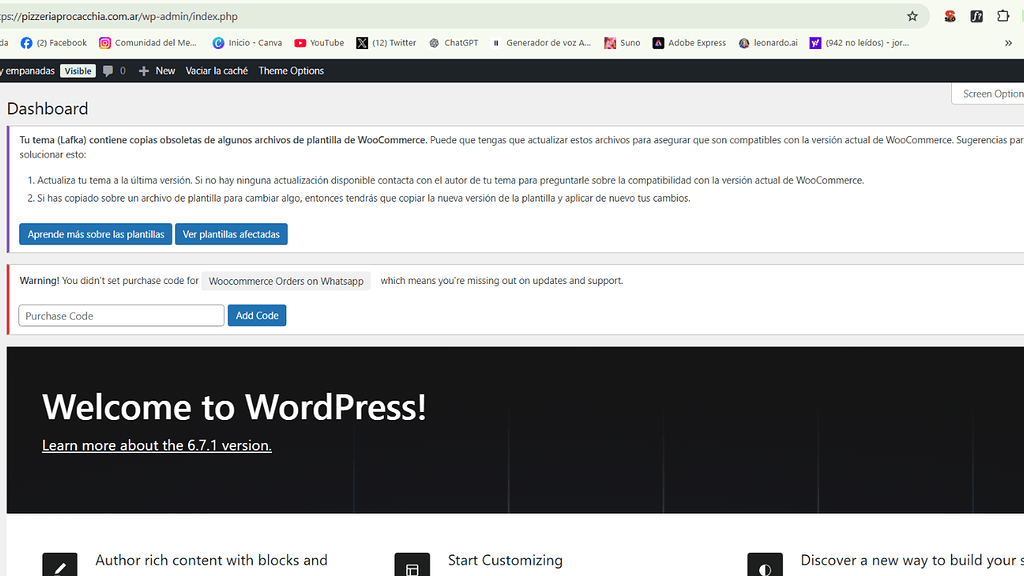The image size is (1024, 576).
Task: Click the Visible site status badge
Action: click(x=78, y=71)
